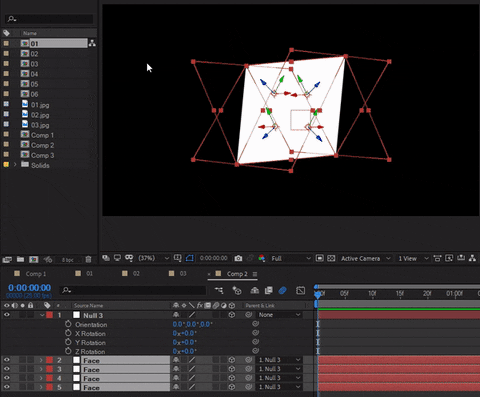Click the Z Rotation stopwatch icon
The width and height of the screenshot is (480, 397).
[x=68, y=351]
